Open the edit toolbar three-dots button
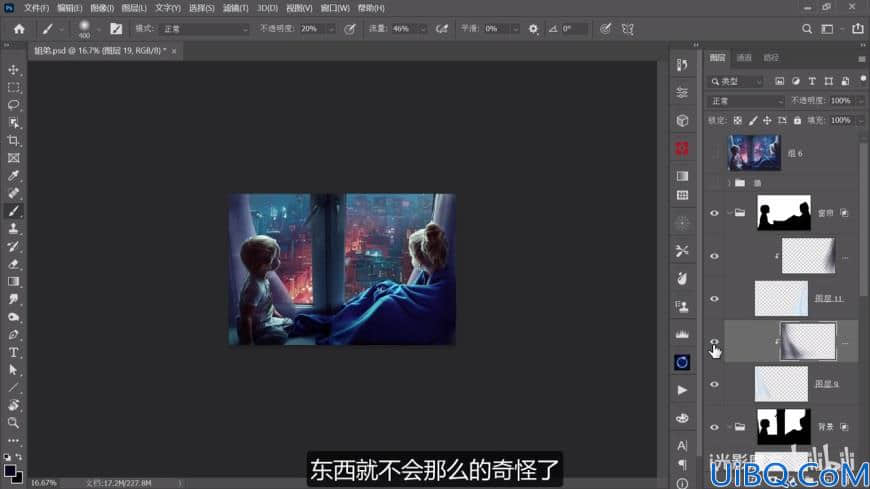Image resolution: width=870 pixels, height=489 pixels. tap(13, 441)
